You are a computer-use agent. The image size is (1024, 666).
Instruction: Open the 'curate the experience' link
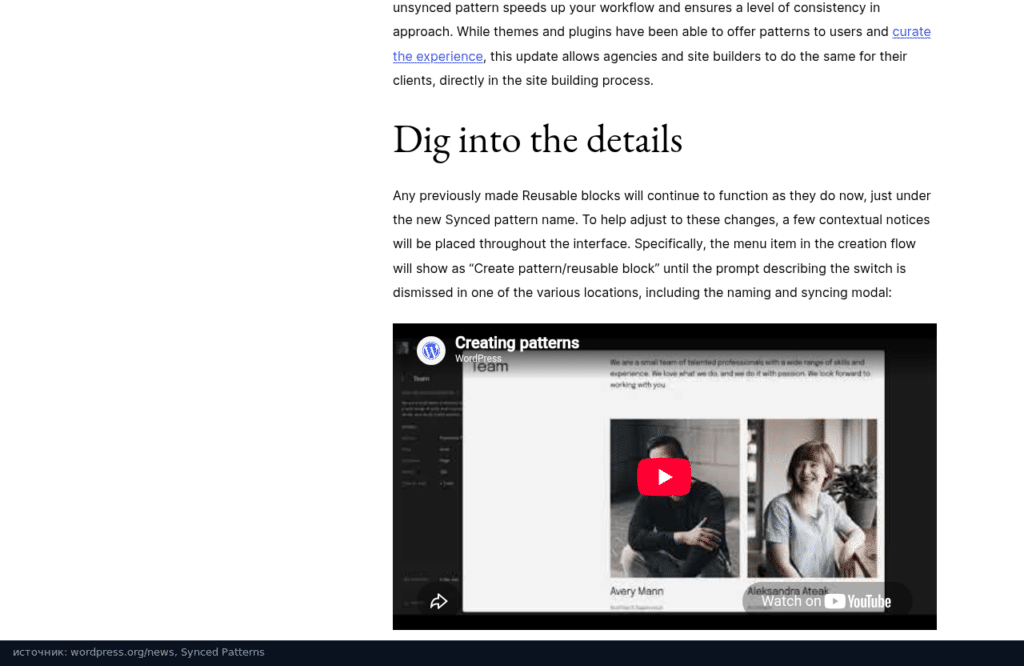(911, 31)
